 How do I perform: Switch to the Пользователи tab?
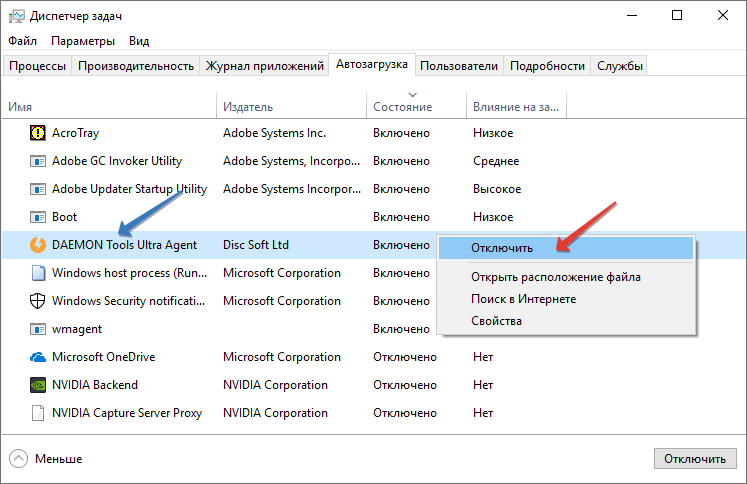[459, 66]
